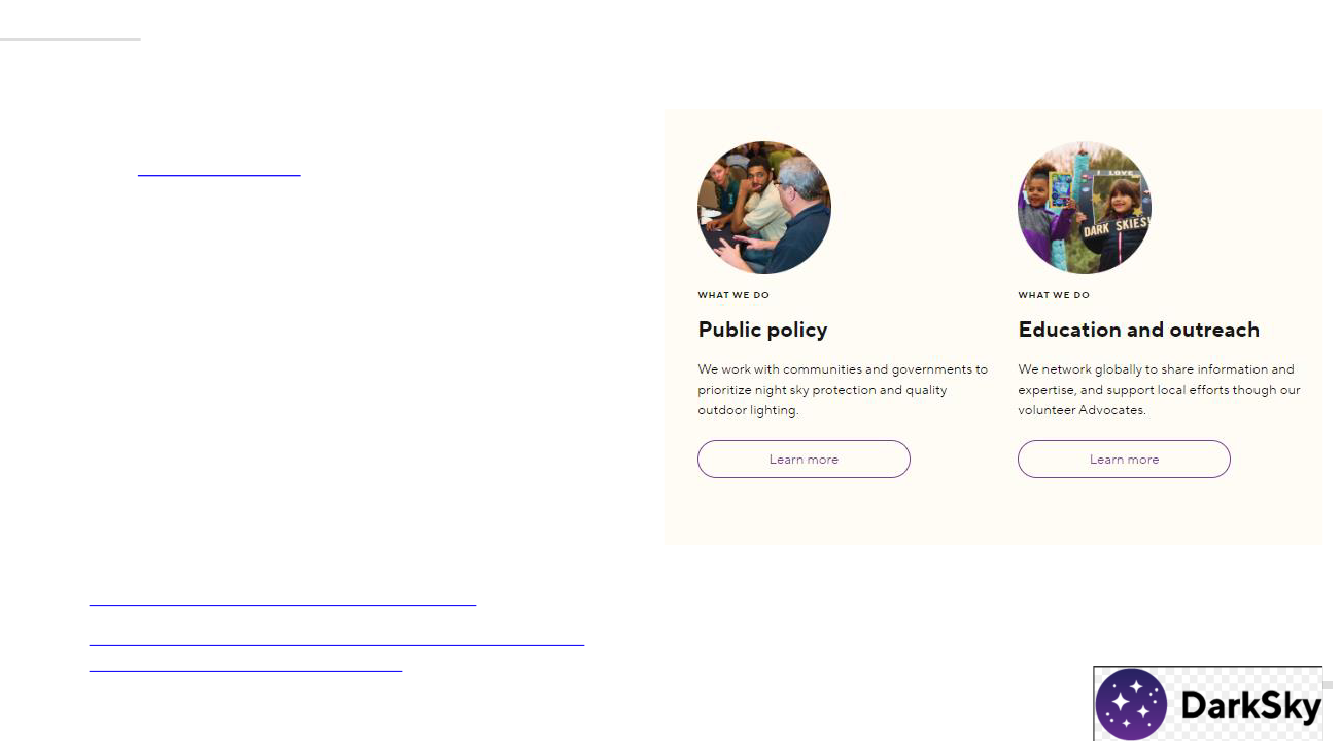Click the volunteer Advocates description paragraph
Viewport: 1333px width, 750px height.
[1159, 390]
